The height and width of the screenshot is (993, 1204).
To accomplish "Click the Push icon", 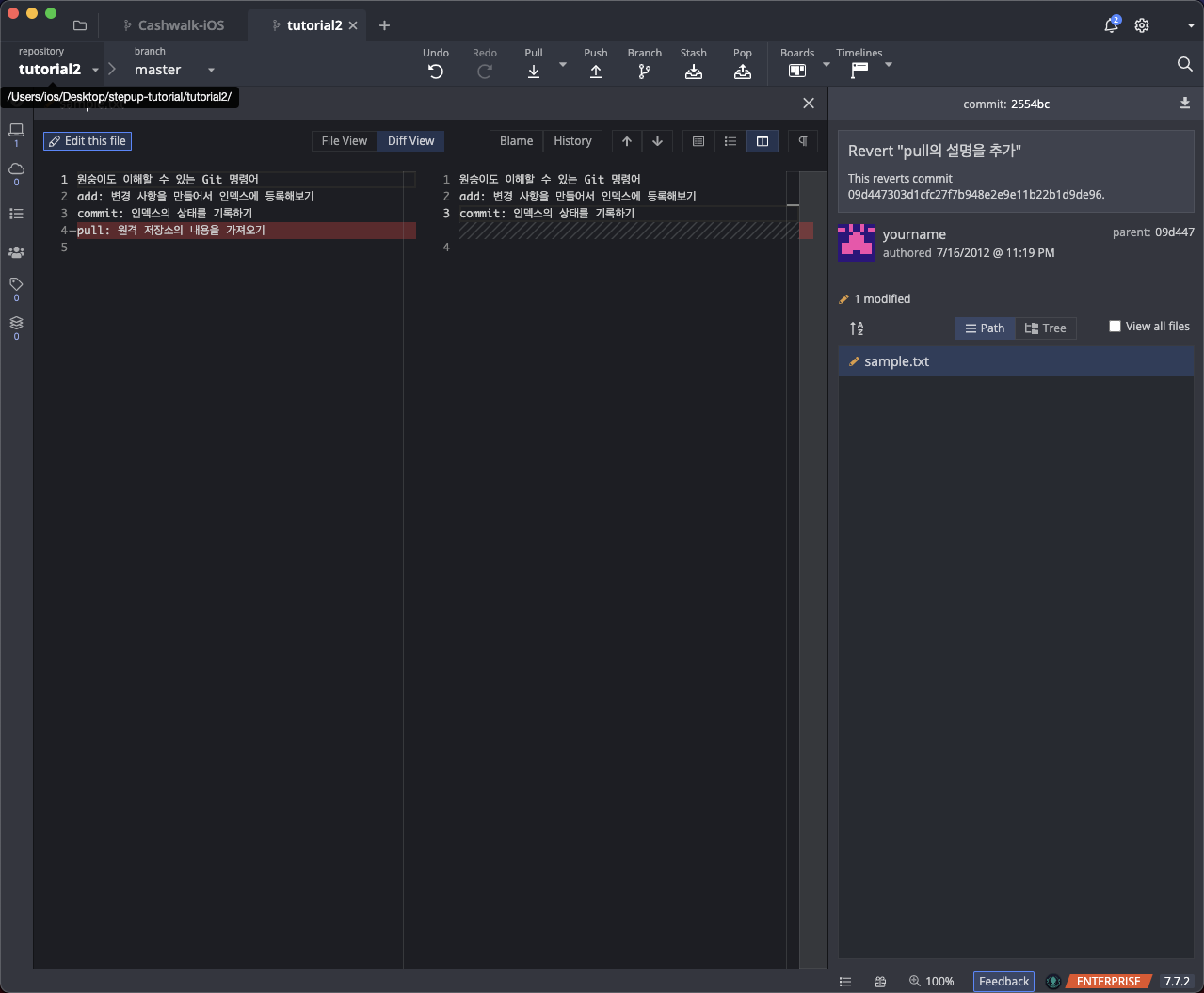I will click(595, 72).
